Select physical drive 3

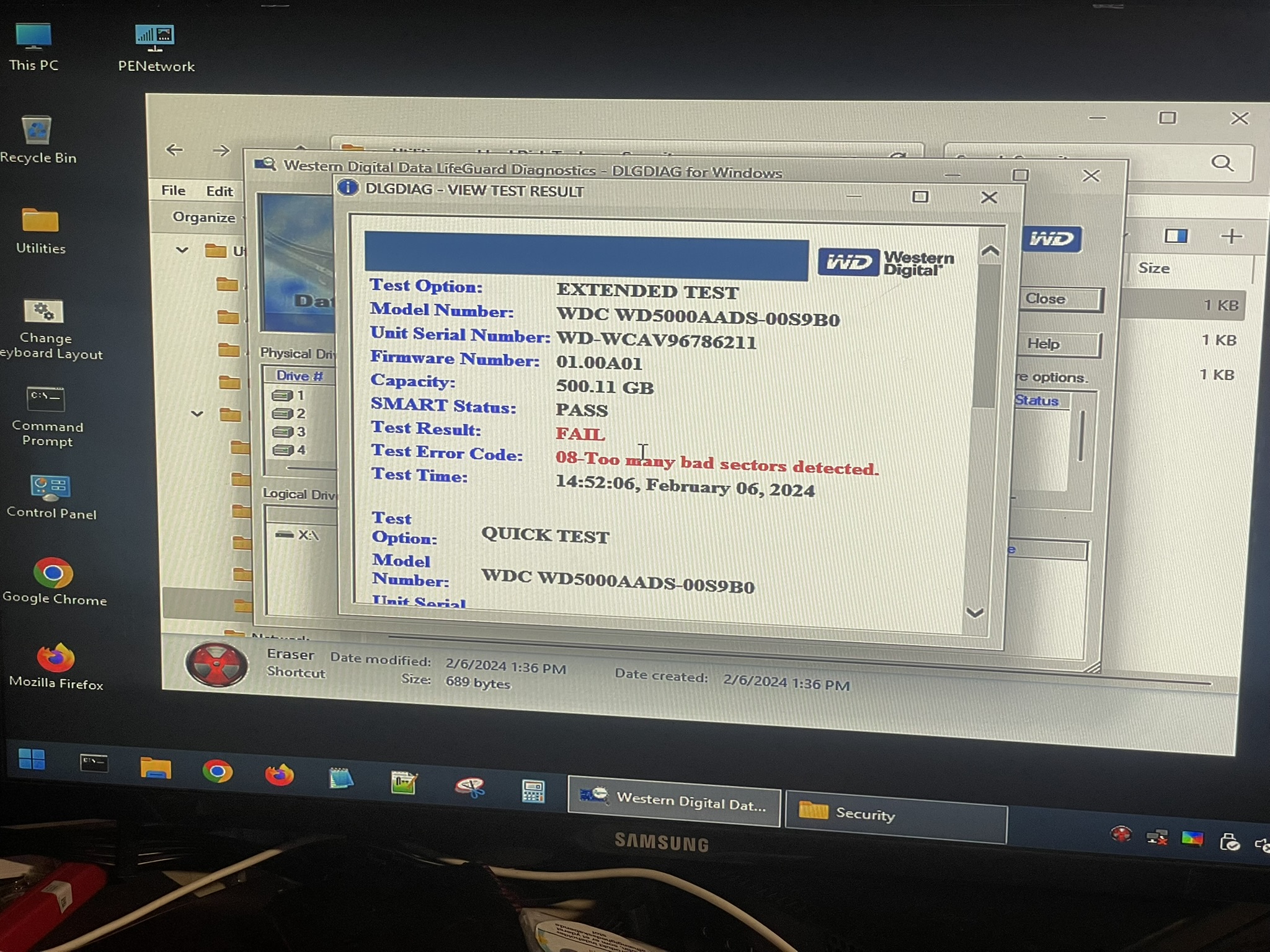point(290,431)
